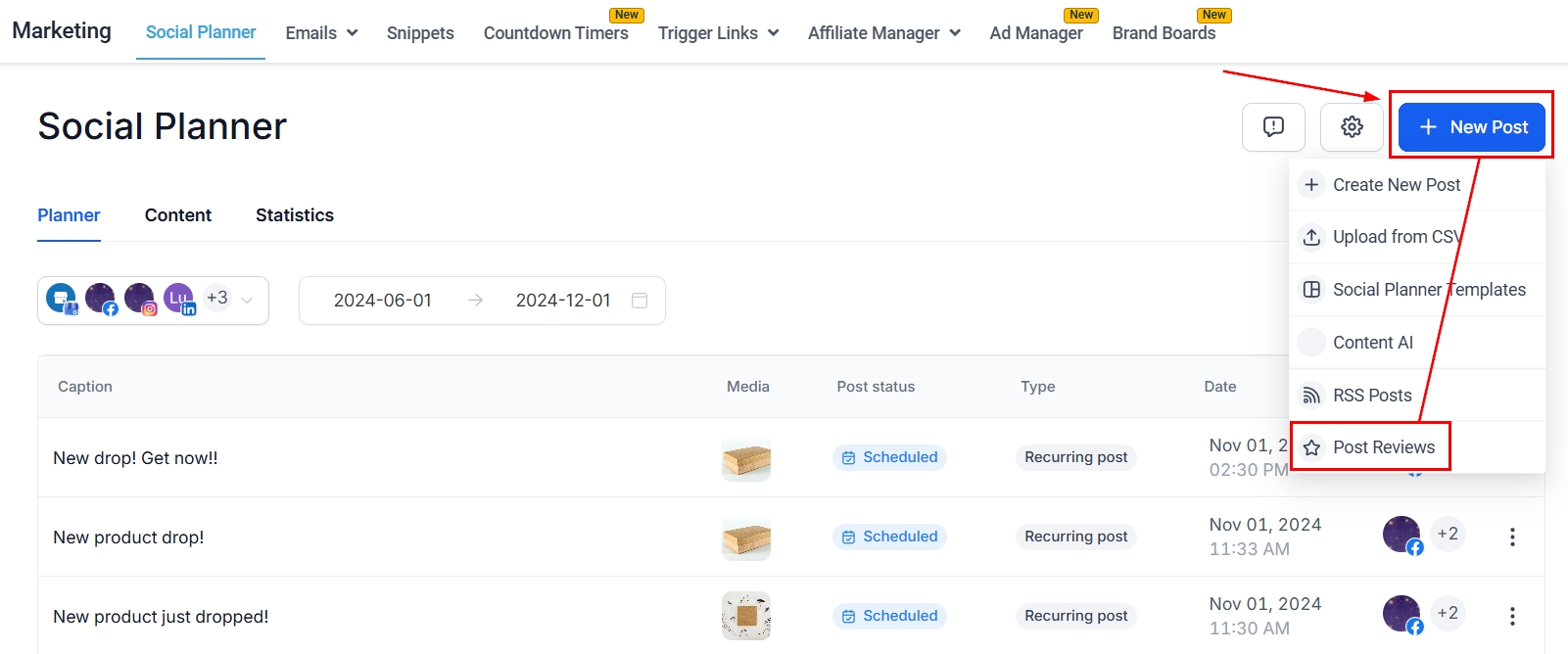1568x654 pixels.
Task: Open three-dot menu for New product drop!
Action: [1512, 537]
